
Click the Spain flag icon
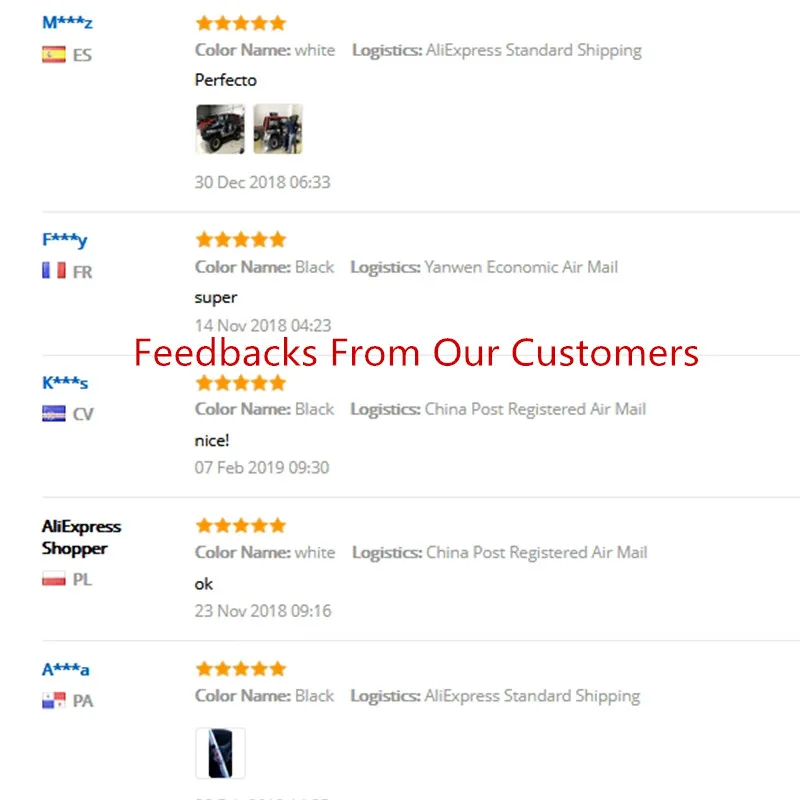coord(54,54)
